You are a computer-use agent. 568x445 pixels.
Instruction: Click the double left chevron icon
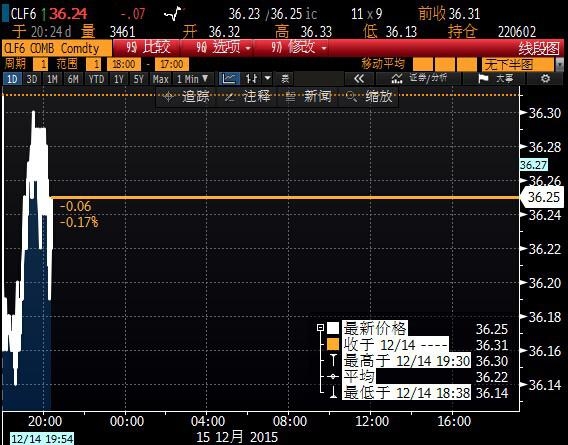point(359,79)
